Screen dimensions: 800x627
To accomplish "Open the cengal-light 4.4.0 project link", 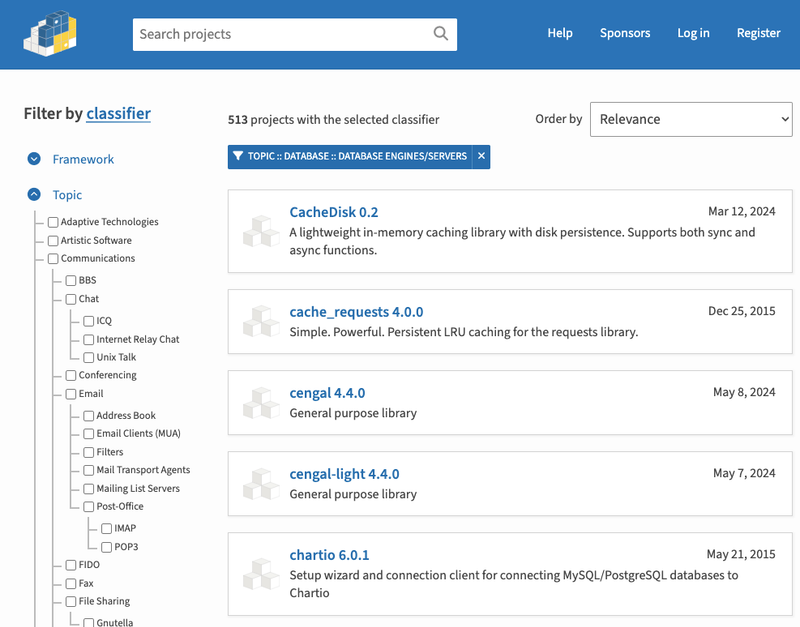I will pos(344,474).
